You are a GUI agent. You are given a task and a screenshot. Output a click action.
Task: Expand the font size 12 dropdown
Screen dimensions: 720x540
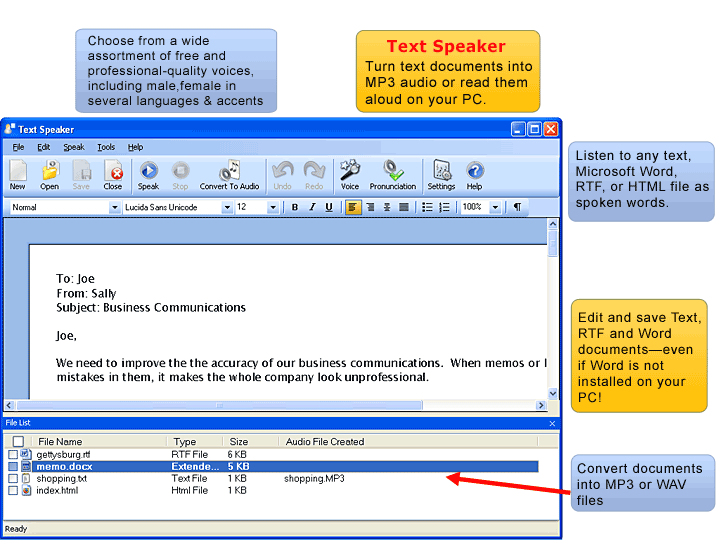[273, 208]
